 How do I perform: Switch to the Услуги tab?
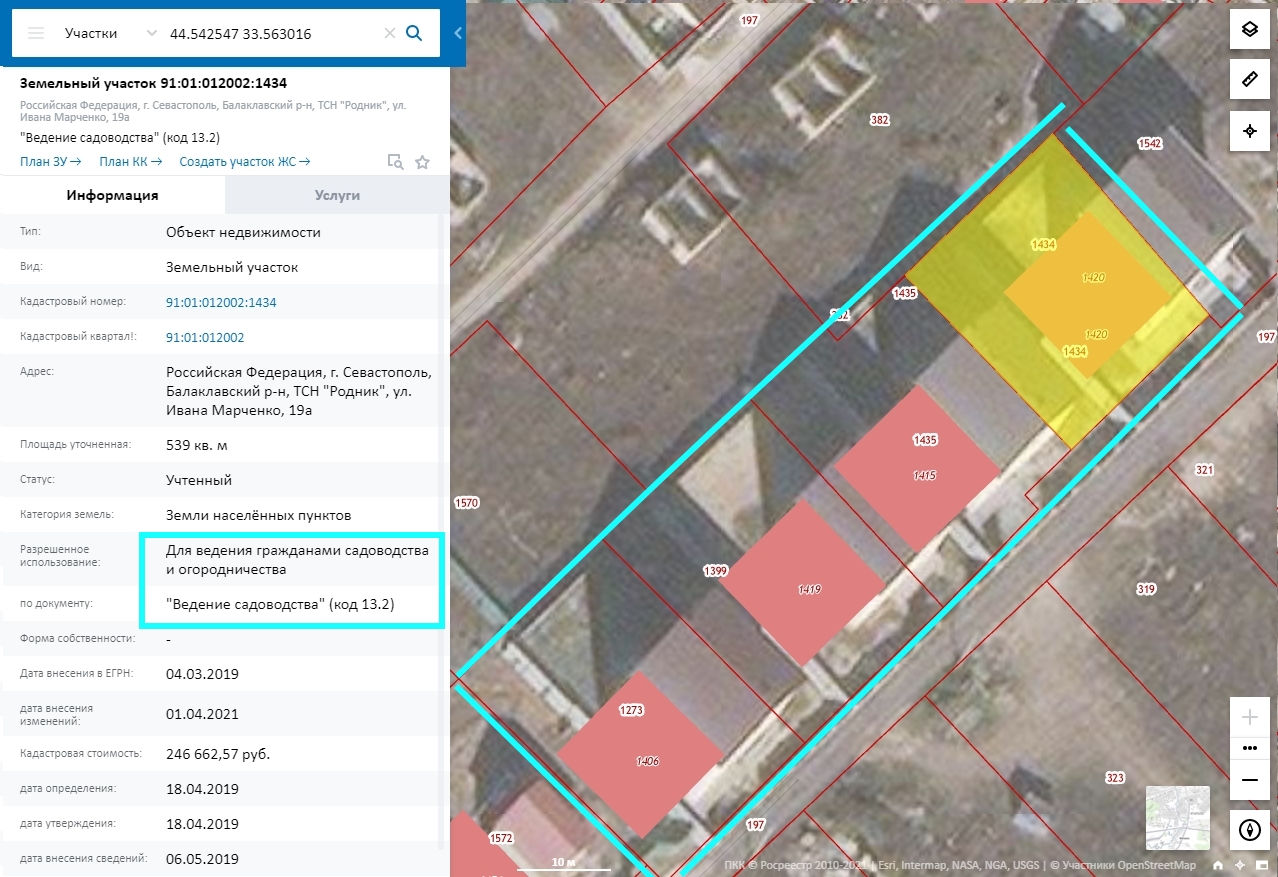[337, 195]
